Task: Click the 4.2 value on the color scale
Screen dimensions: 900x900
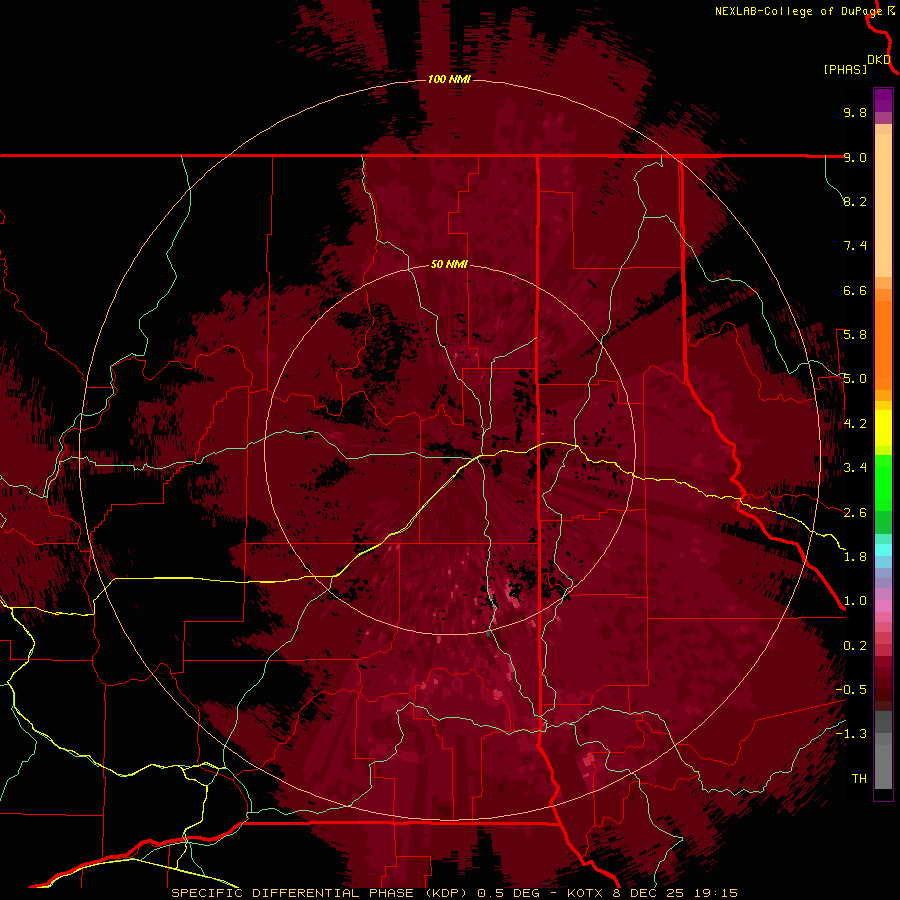Action: coord(855,424)
